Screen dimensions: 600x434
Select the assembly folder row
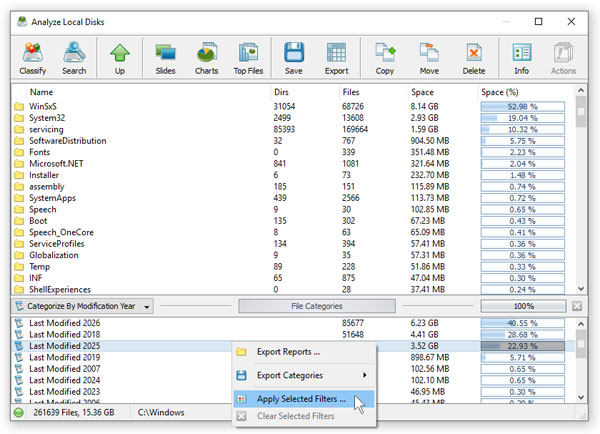pos(293,187)
